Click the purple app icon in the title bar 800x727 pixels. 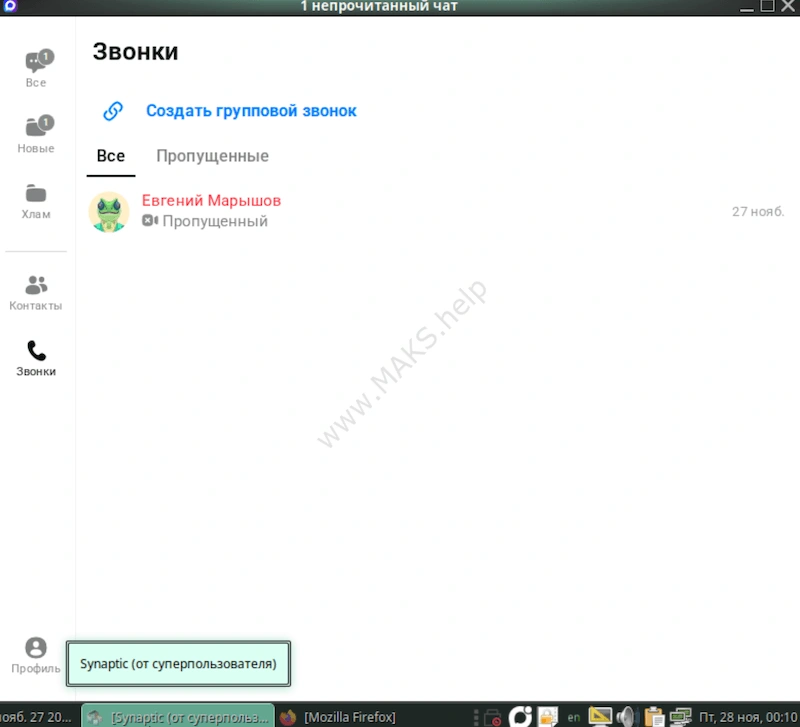tap(10, 7)
